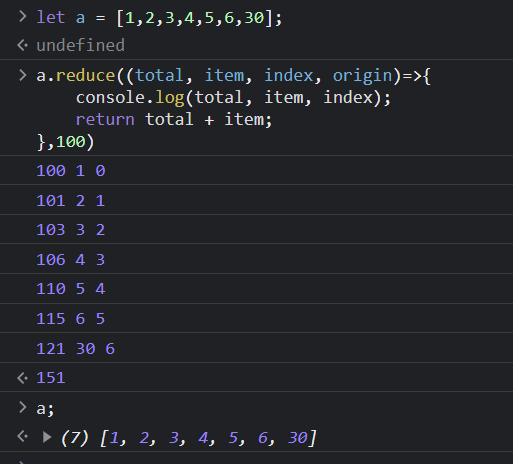
Task: Click the 'let a = [1,2,3,4,5,6,30];' input line
Action: (159, 17)
